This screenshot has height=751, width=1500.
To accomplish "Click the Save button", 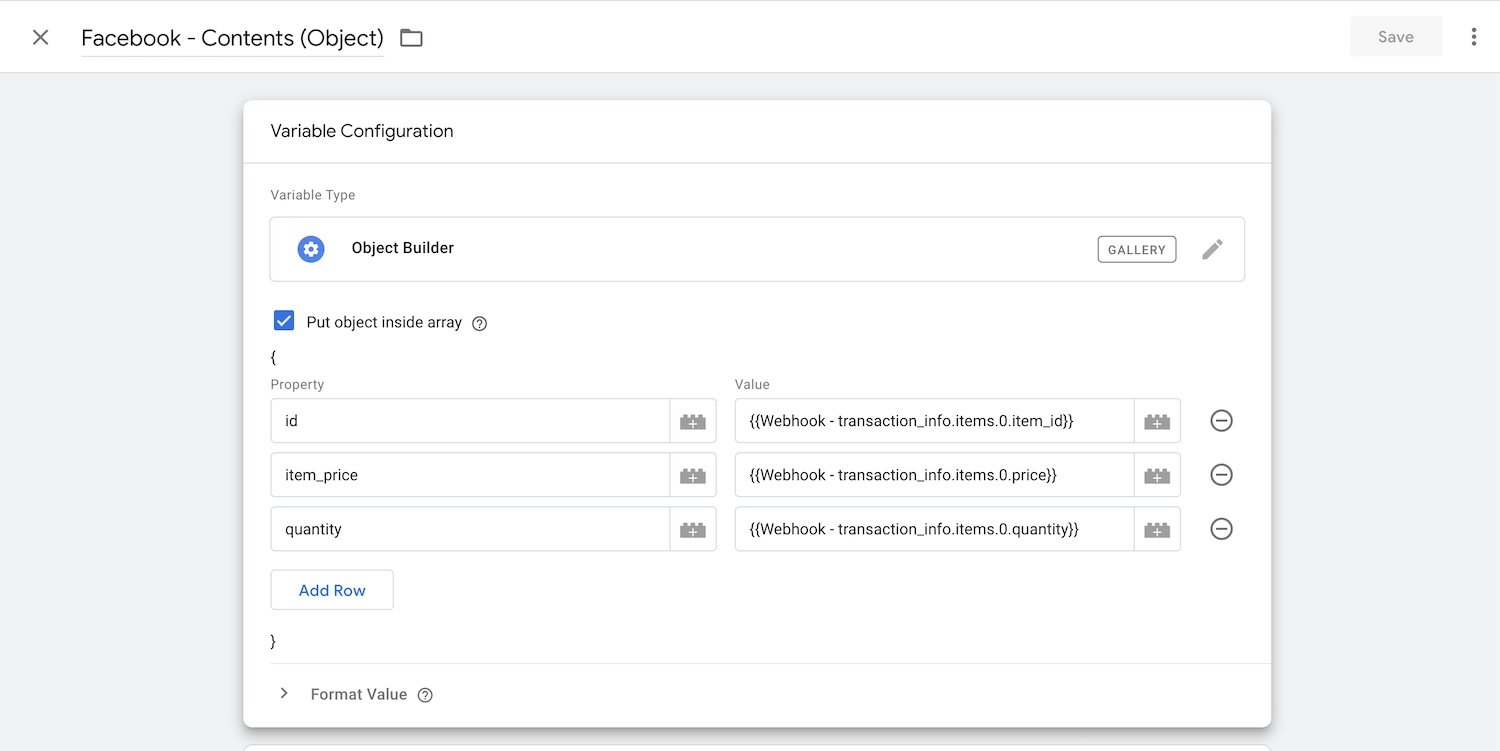I will (1396, 37).
